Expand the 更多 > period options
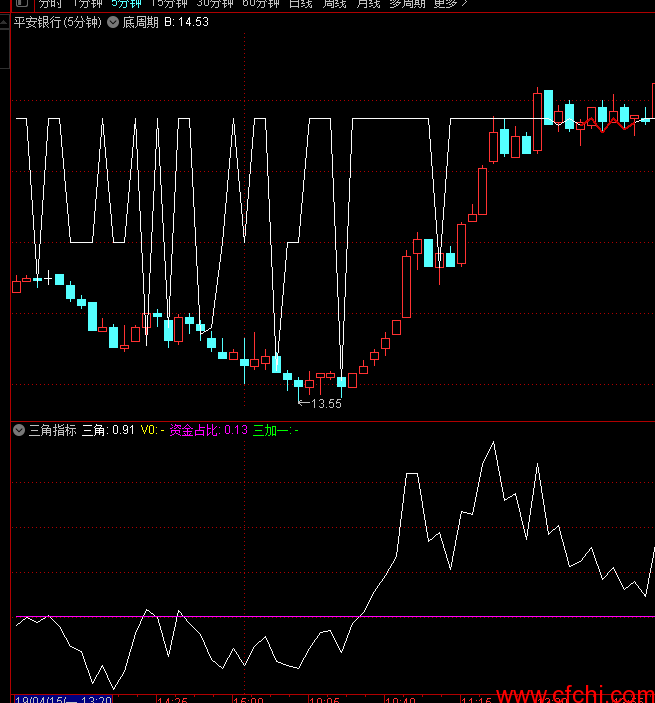The height and width of the screenshot is (703, 655). point(450,4)
